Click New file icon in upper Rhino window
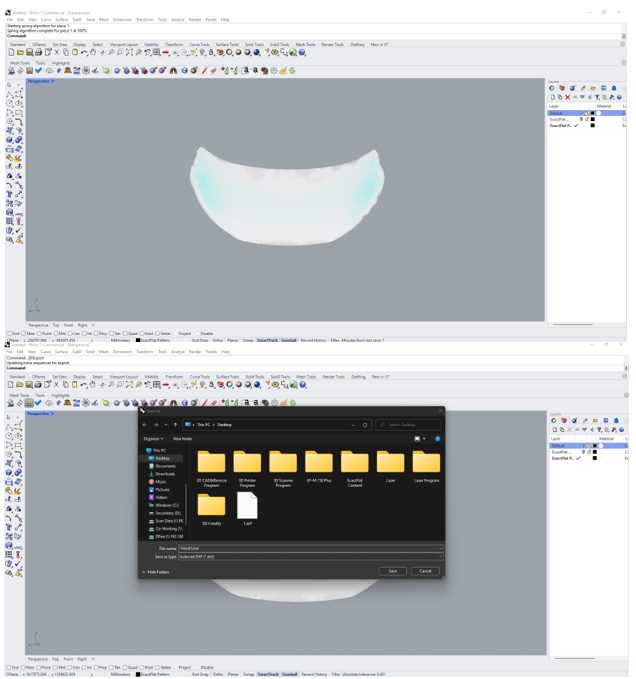This screenshot has height=679, width=636. point(11,52)
